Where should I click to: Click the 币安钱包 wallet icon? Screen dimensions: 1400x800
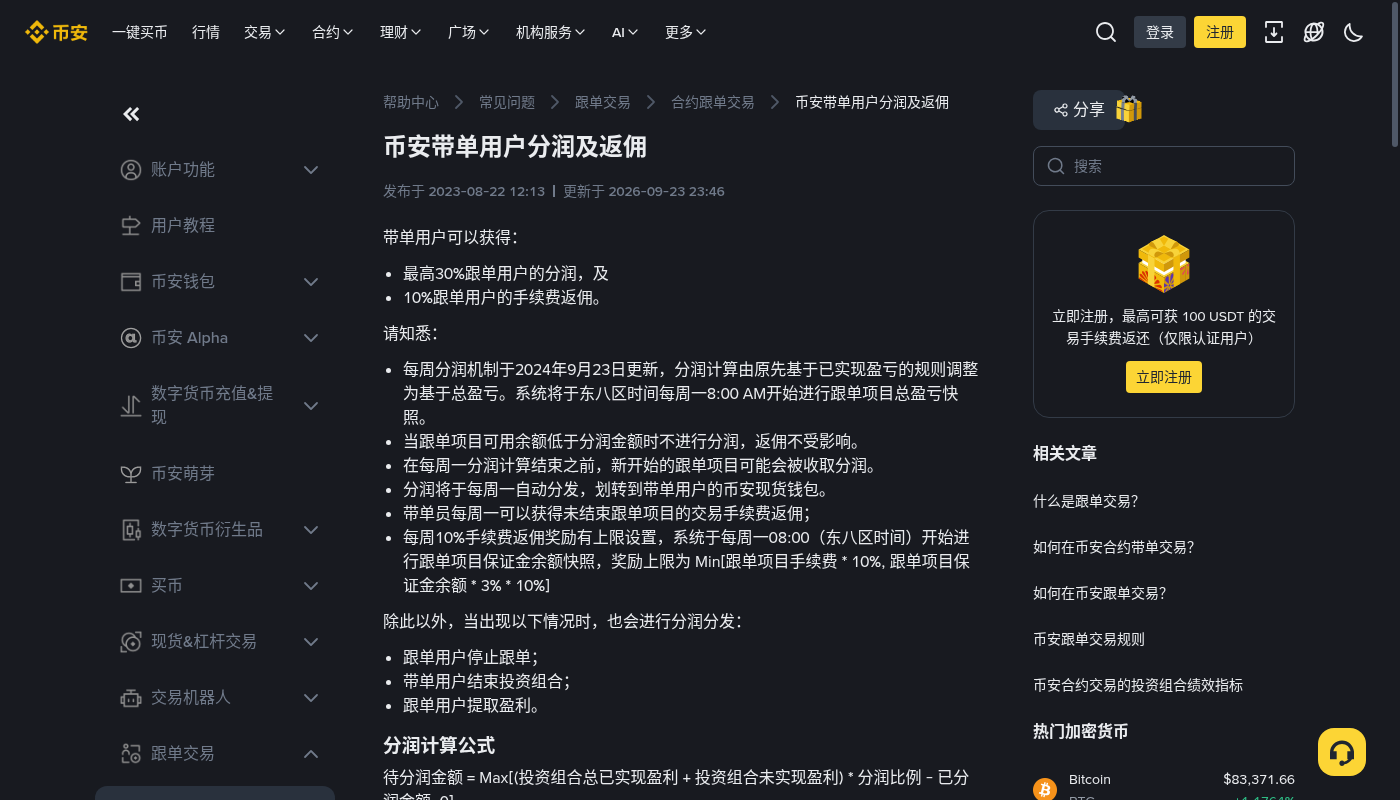pyautogui.click(x=131, y=282)
